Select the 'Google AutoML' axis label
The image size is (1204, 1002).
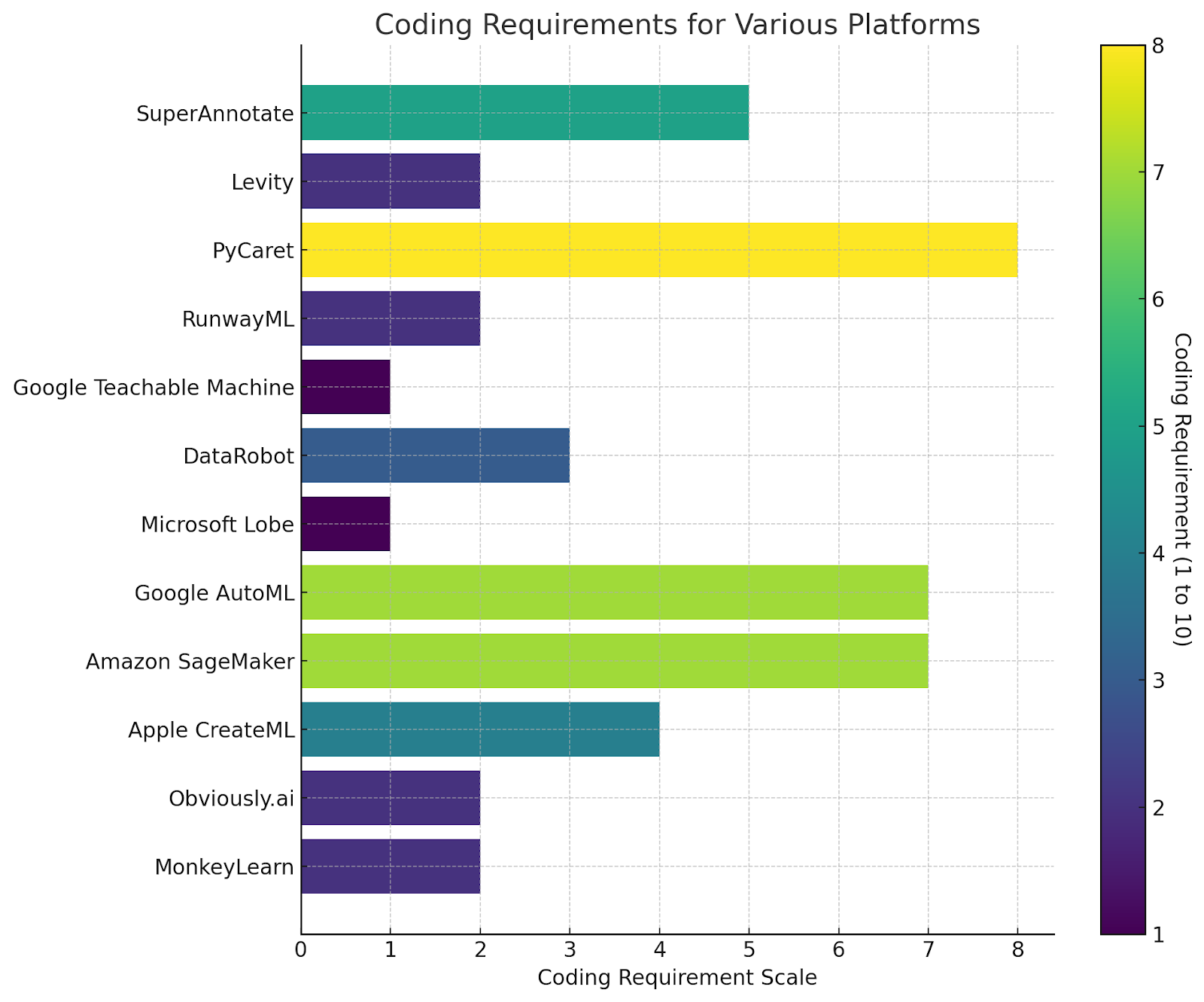click(x=214, y=593)
